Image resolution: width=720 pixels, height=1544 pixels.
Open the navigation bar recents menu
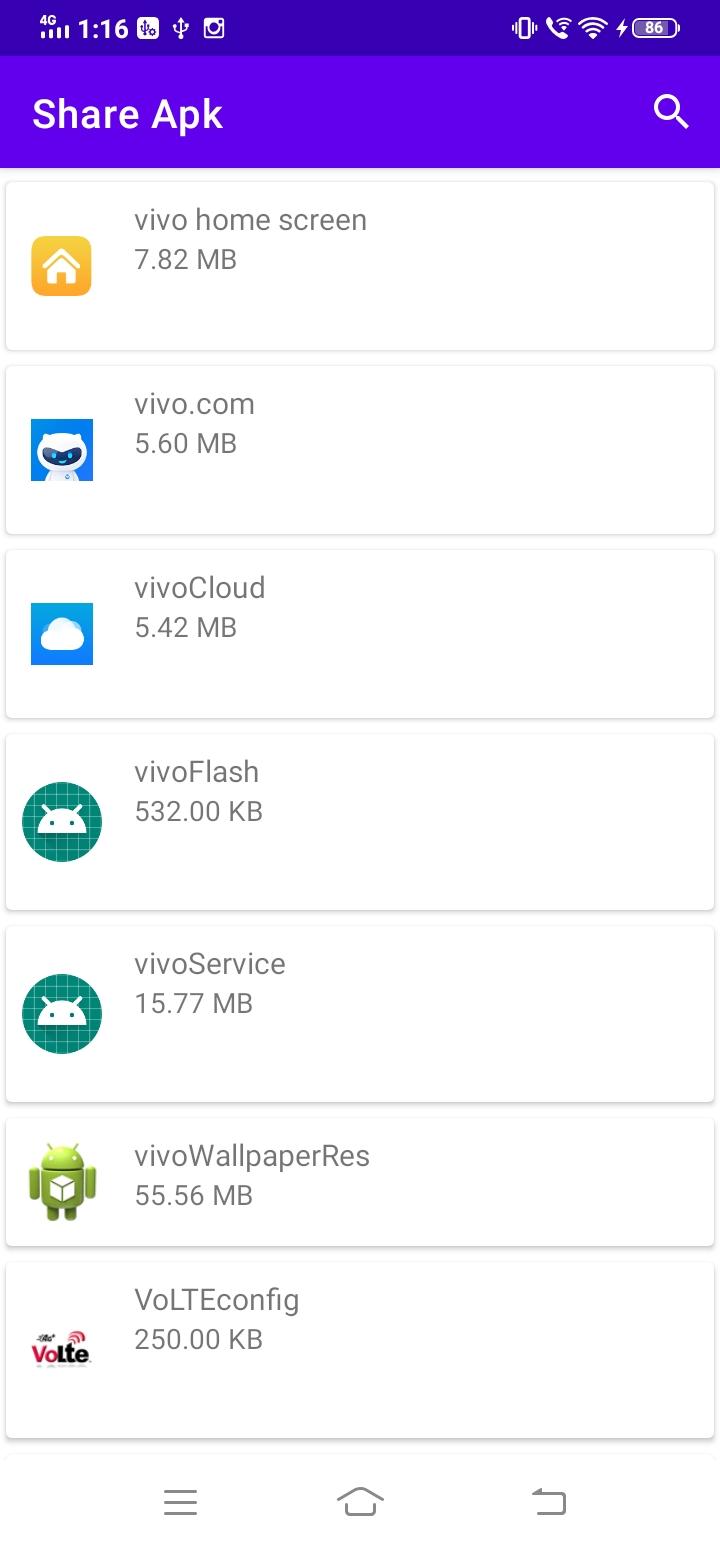tap(181, 1502)
